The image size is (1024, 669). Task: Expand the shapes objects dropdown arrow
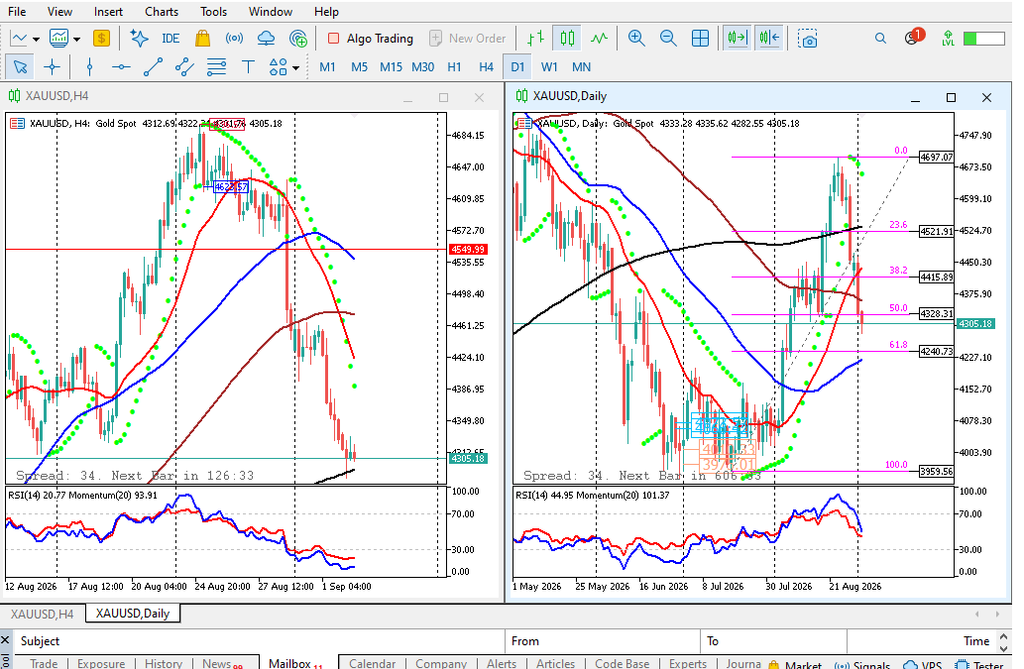[296, 67]
